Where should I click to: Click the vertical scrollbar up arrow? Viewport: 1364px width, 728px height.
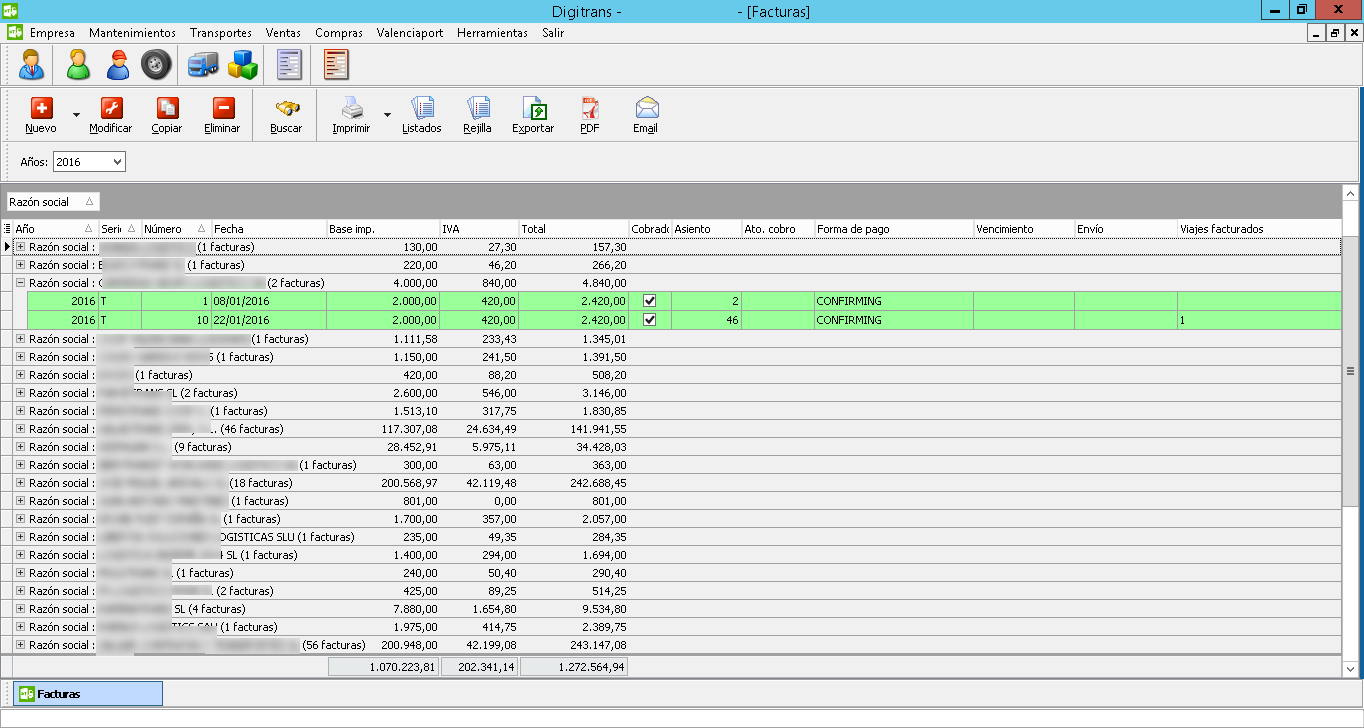1350,194
